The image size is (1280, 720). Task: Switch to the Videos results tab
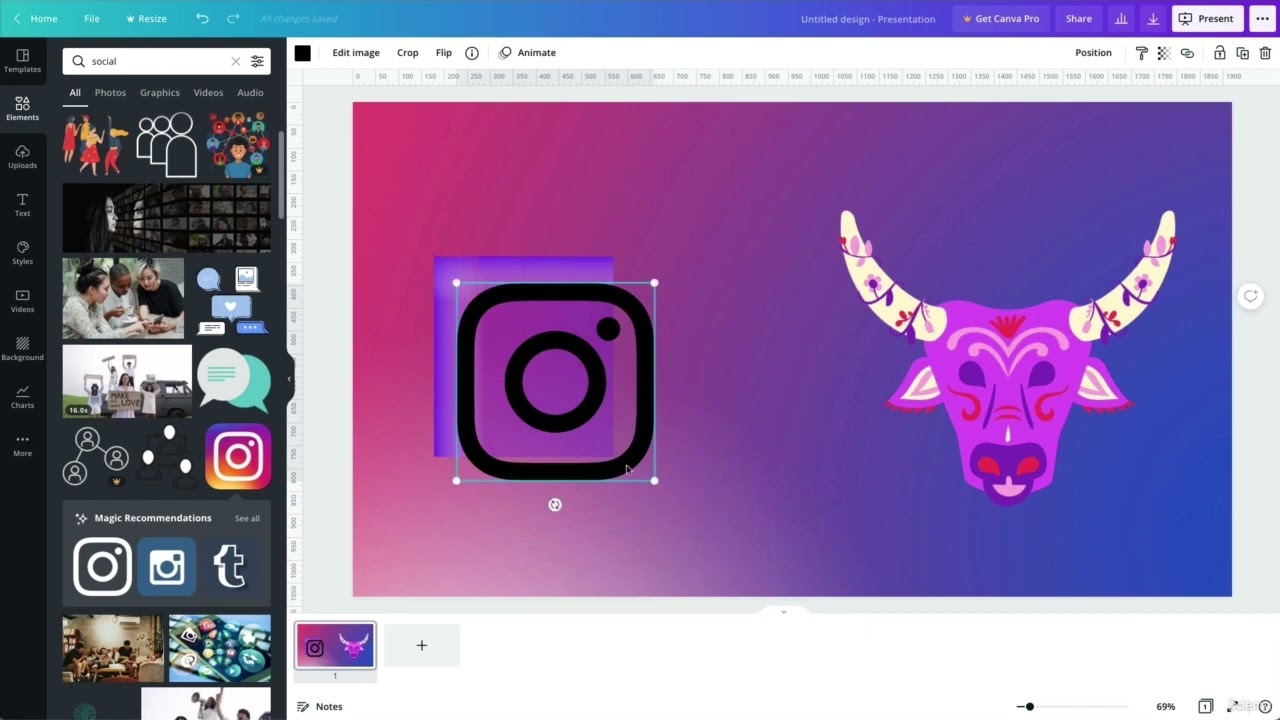208,92
